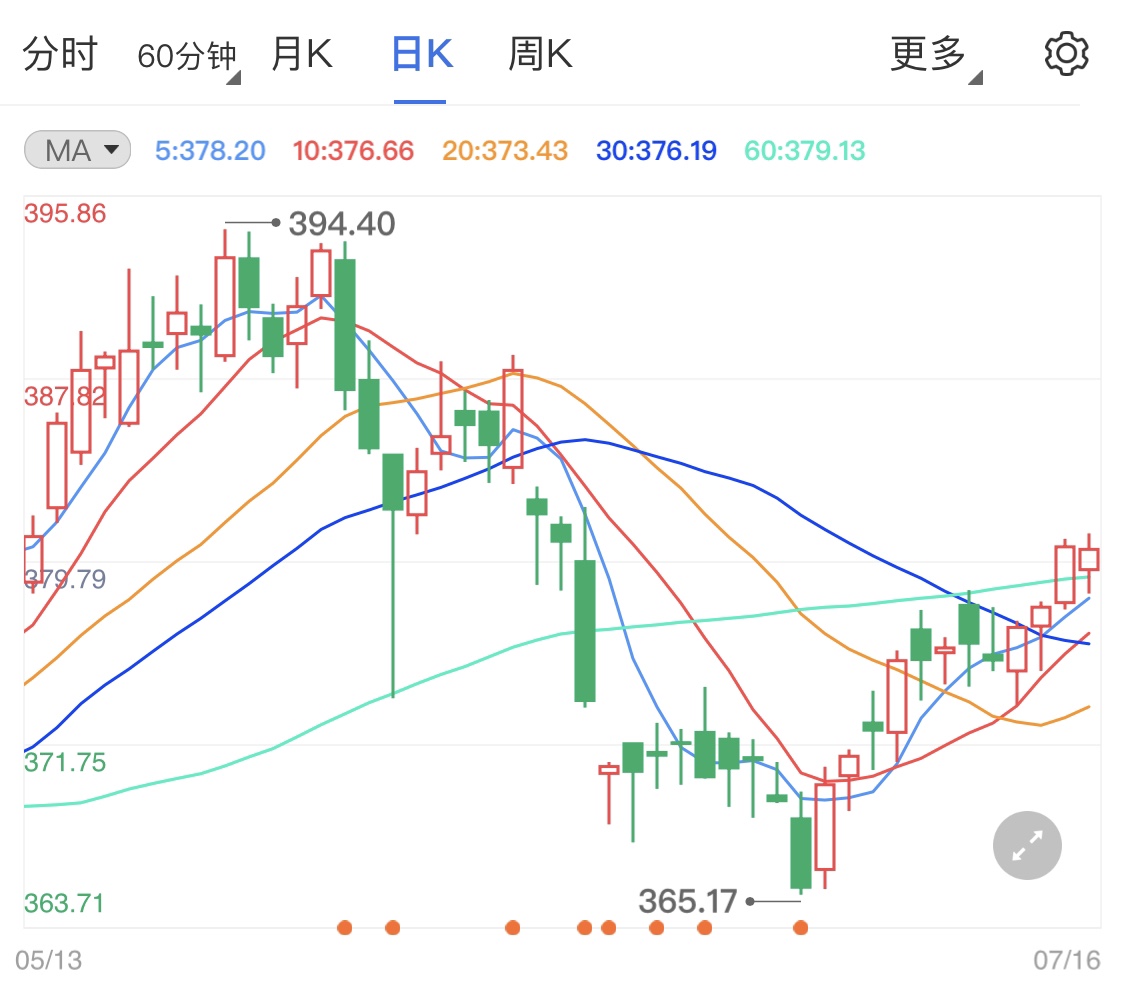Switch to 周K weekly chart tab
The height and width of the screenshot is (986, 1125).
click(x=540, y=54)
